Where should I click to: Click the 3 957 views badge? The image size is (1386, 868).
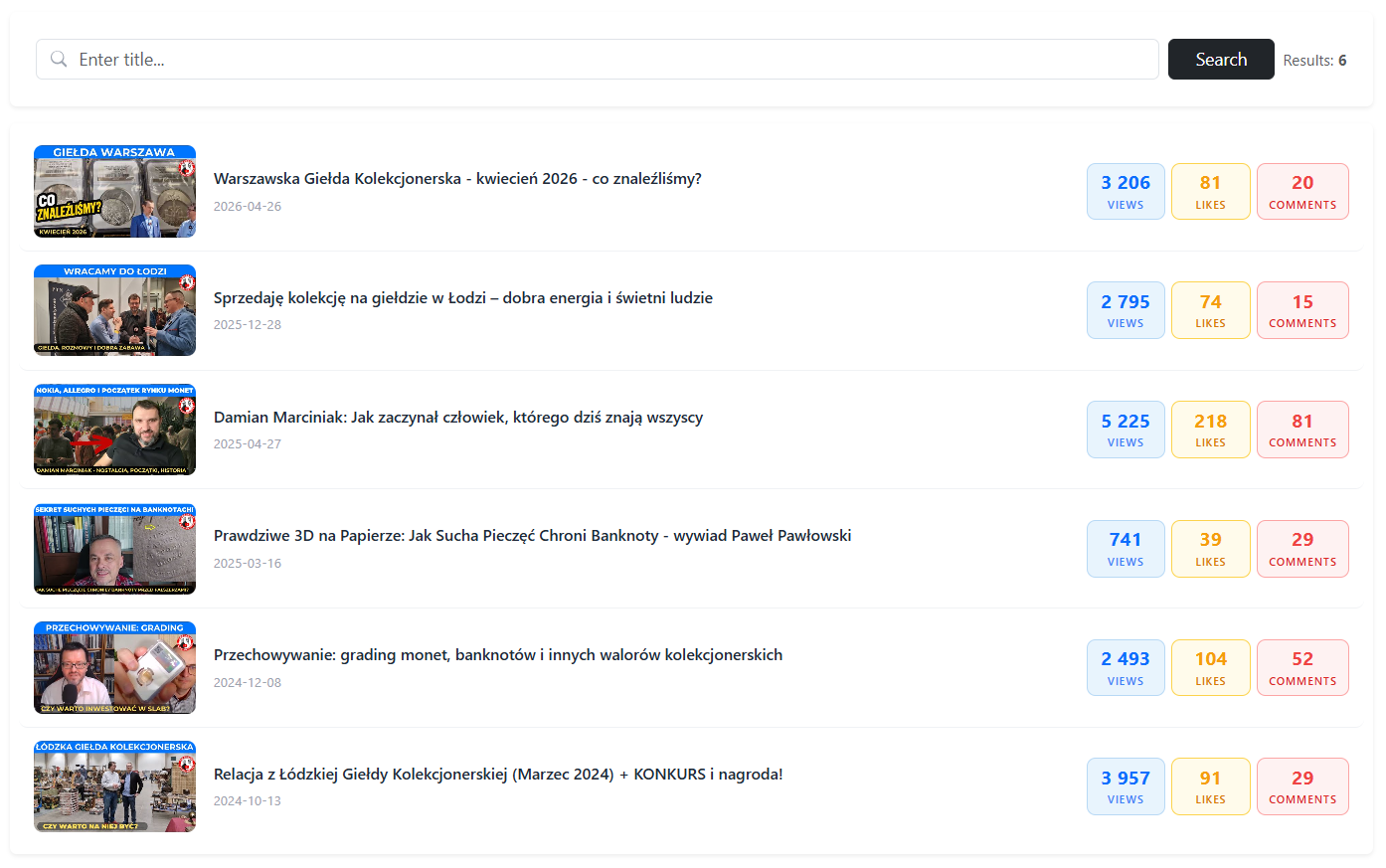[1126, 786]
